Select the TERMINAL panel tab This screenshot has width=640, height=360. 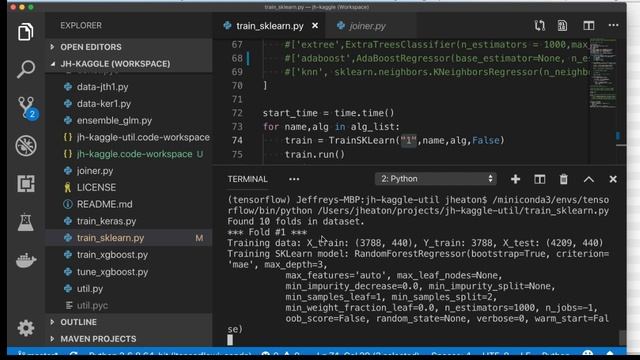(x=247, y=179)
